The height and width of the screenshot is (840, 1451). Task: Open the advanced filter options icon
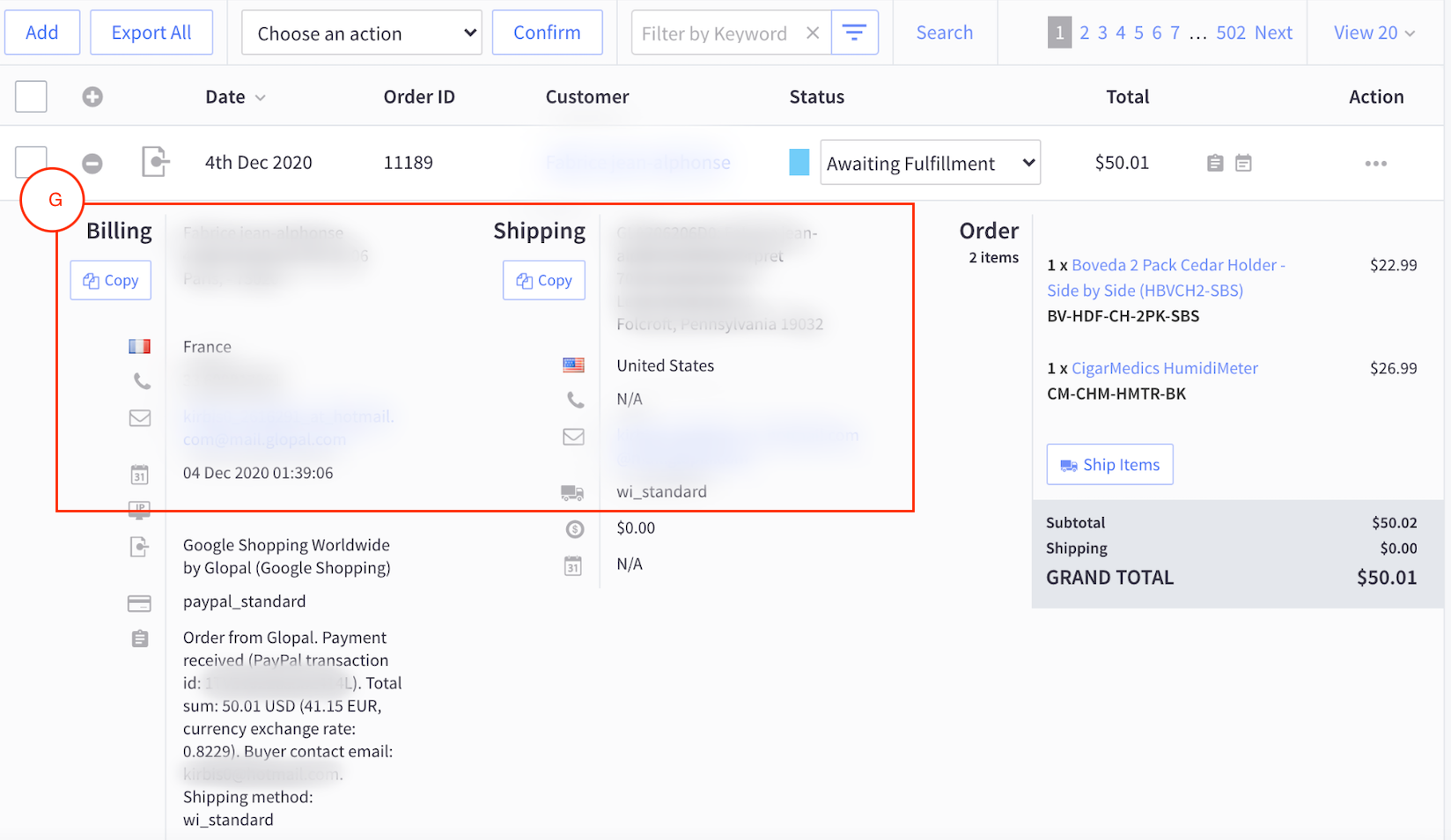854,33
